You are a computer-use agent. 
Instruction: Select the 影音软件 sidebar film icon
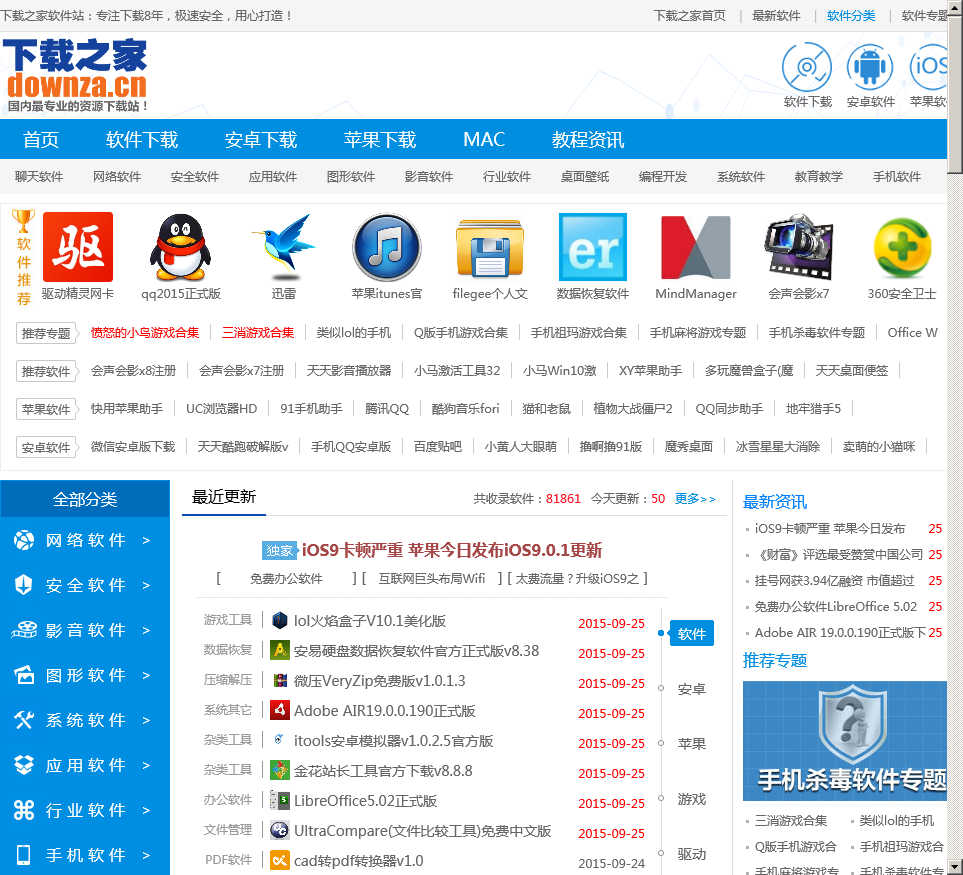(24, 630)
